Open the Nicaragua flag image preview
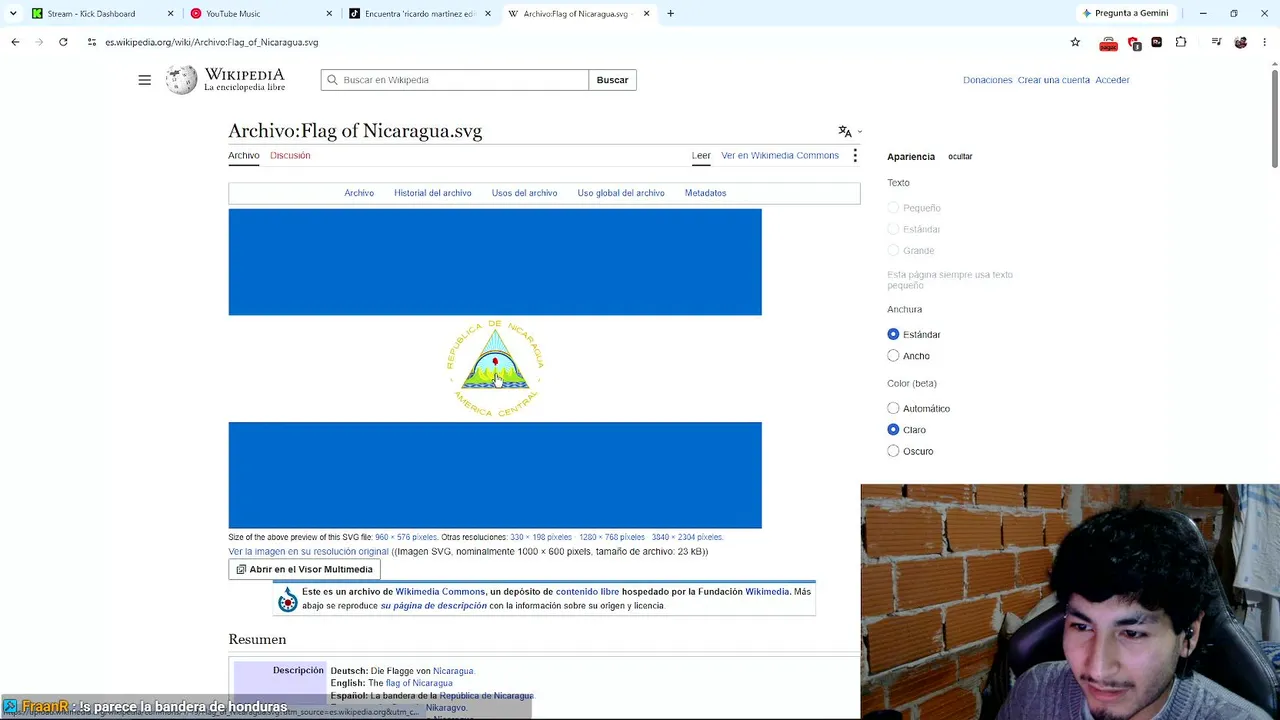Image resolution: width=1280 pixels, height=720 pixels. pos(495,368)
